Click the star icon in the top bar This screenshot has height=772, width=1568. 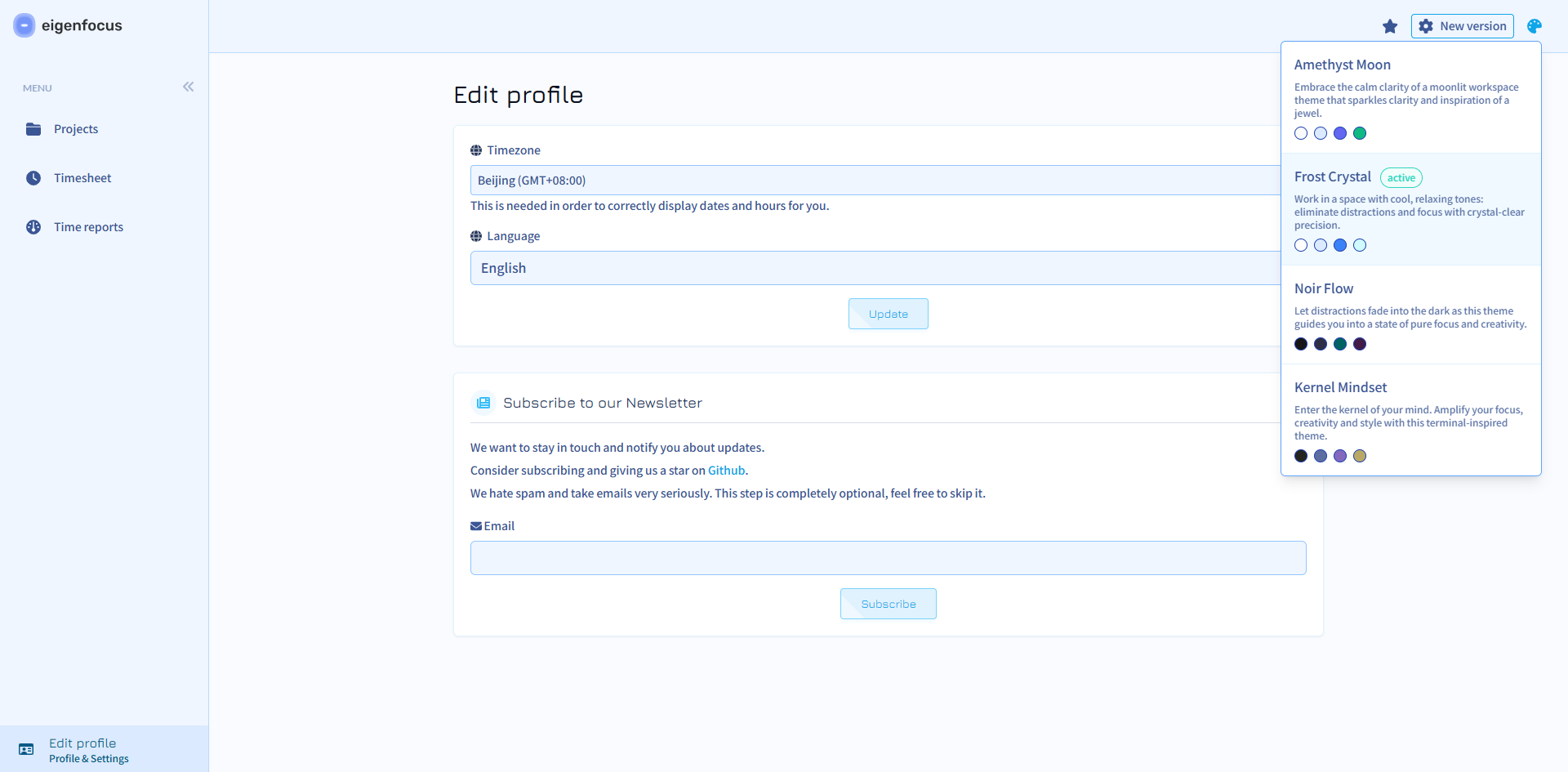[x=1390, y=26]
